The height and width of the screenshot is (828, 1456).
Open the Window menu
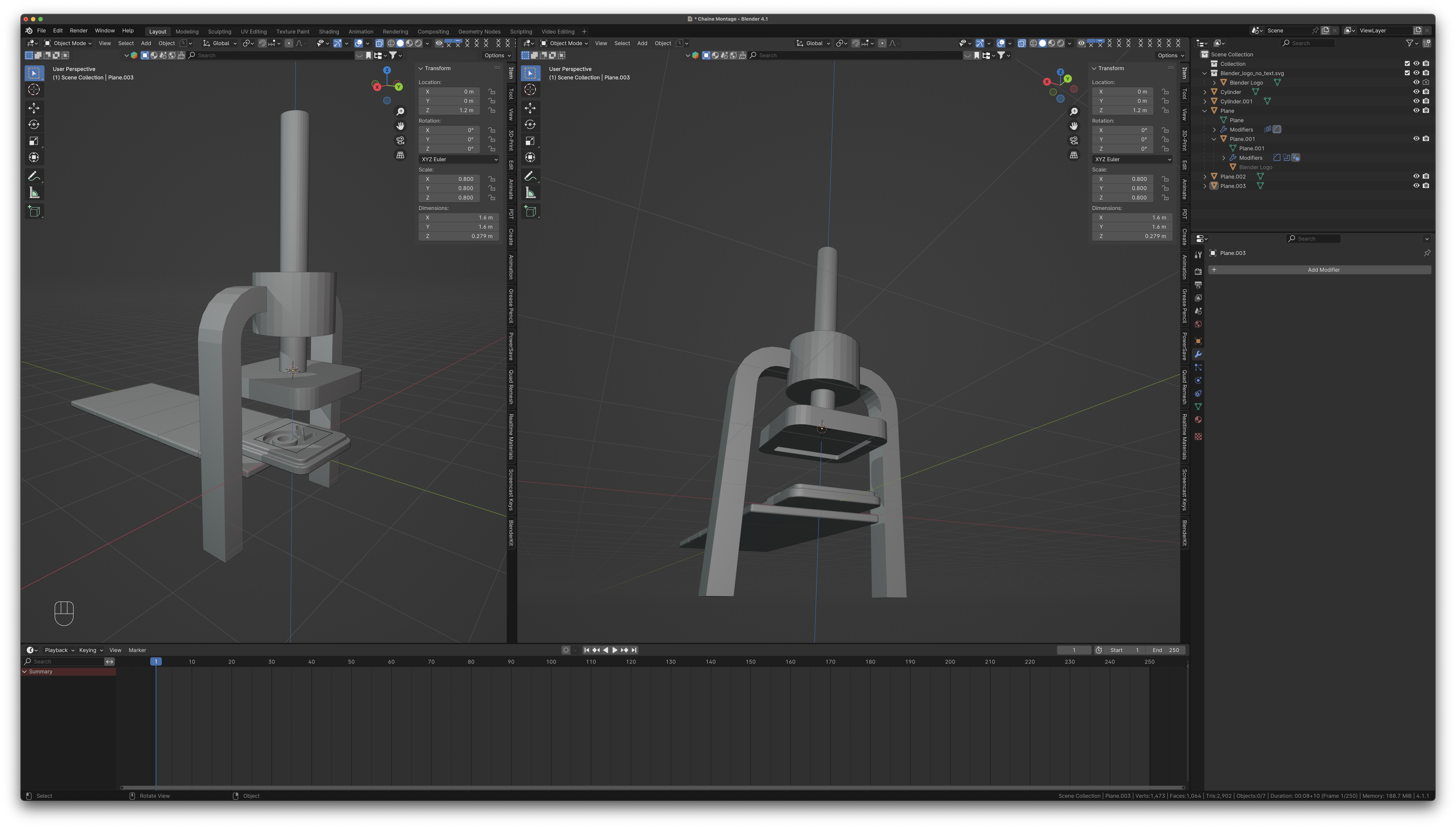[x=105, y=31]
